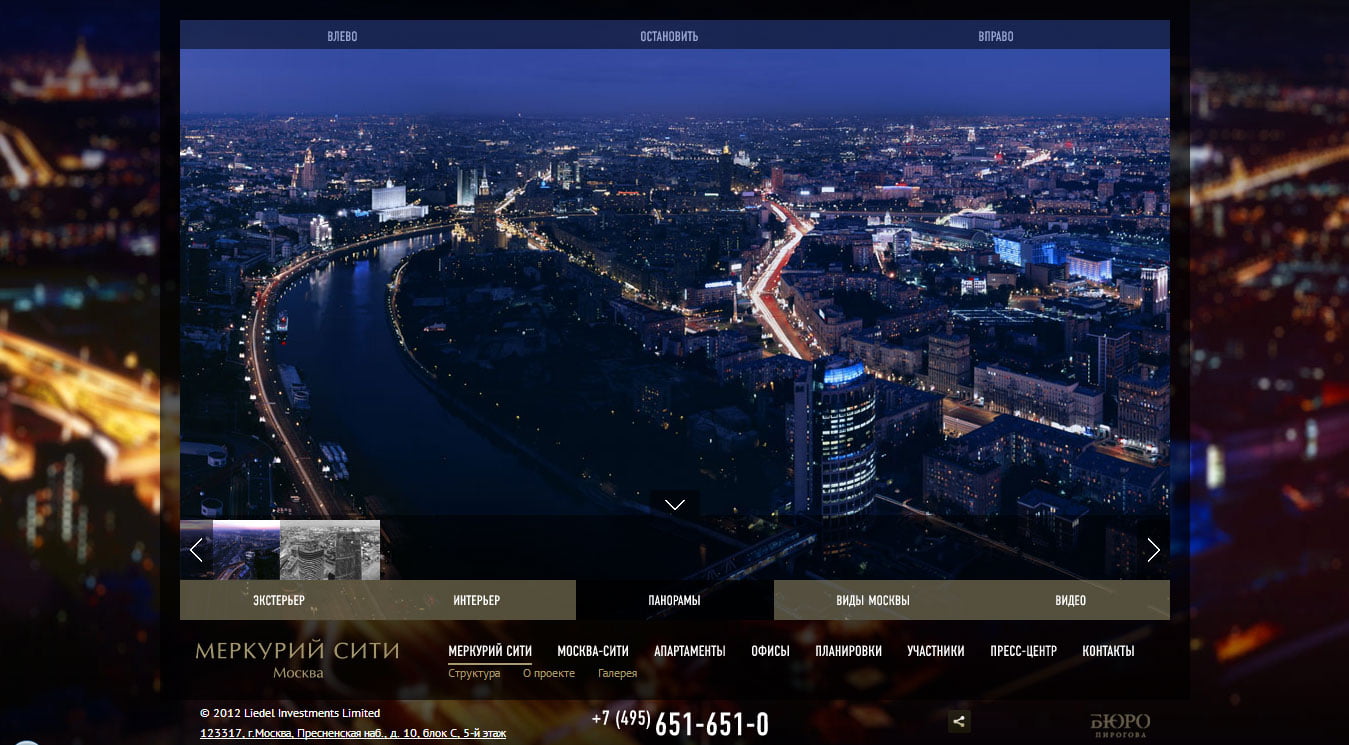Open the ВИДЕО tab
This screenshot has height=745, width=1349.
pyautogui.click(x=1070, y=600)
